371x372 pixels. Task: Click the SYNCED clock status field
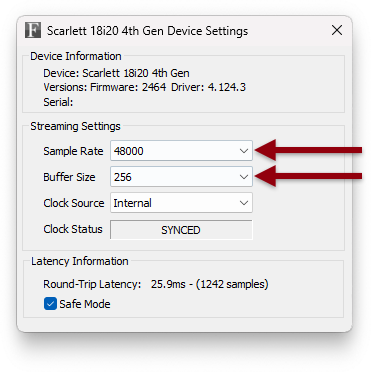pos(181,230)
